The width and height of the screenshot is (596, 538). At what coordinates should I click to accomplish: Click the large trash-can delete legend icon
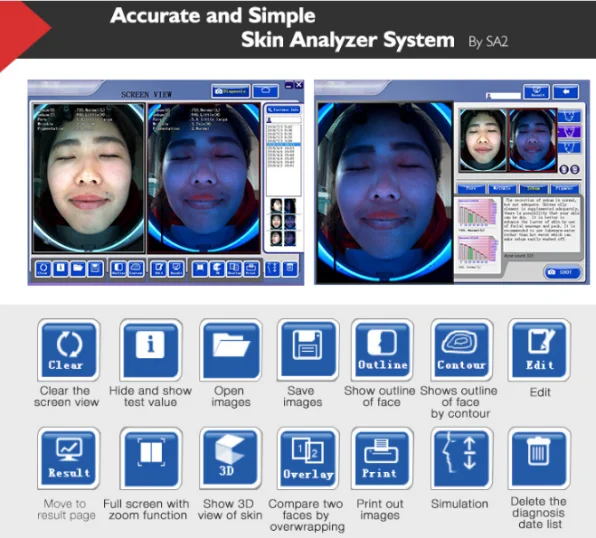tap(539, 458)
